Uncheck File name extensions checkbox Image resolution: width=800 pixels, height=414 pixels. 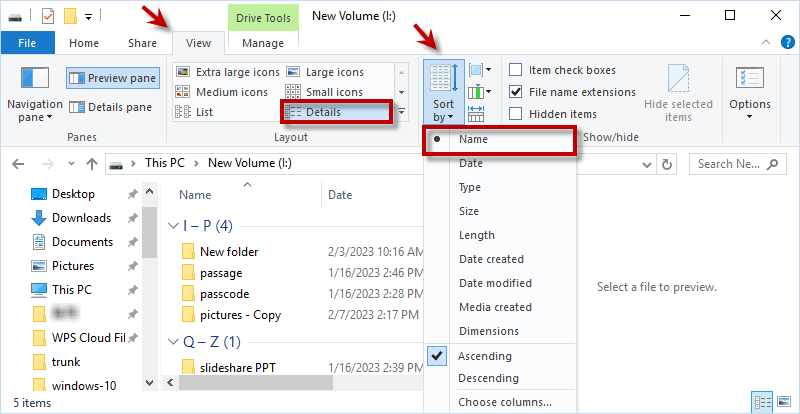[x=515, y=92]
